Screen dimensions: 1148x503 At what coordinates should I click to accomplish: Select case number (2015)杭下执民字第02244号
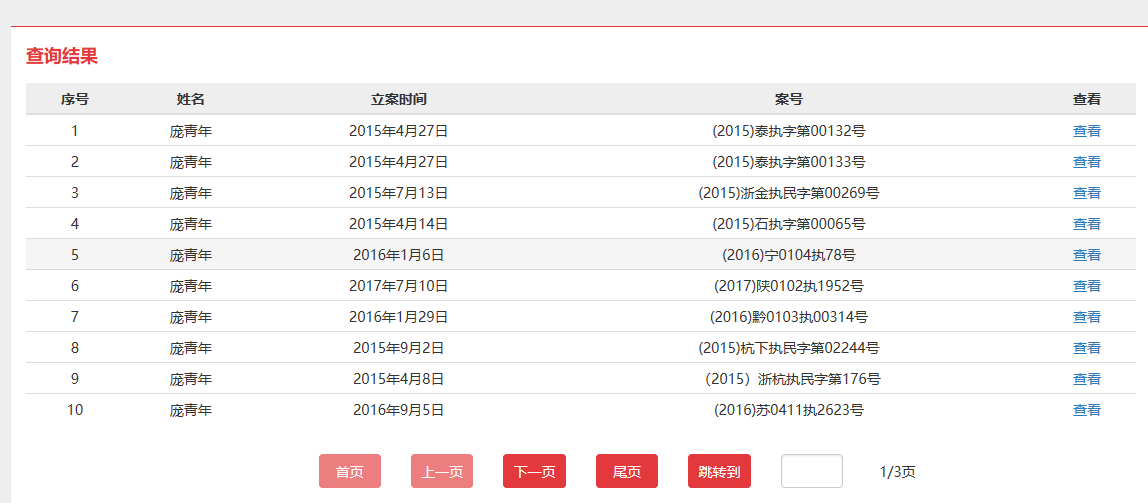tap(789, 348)
